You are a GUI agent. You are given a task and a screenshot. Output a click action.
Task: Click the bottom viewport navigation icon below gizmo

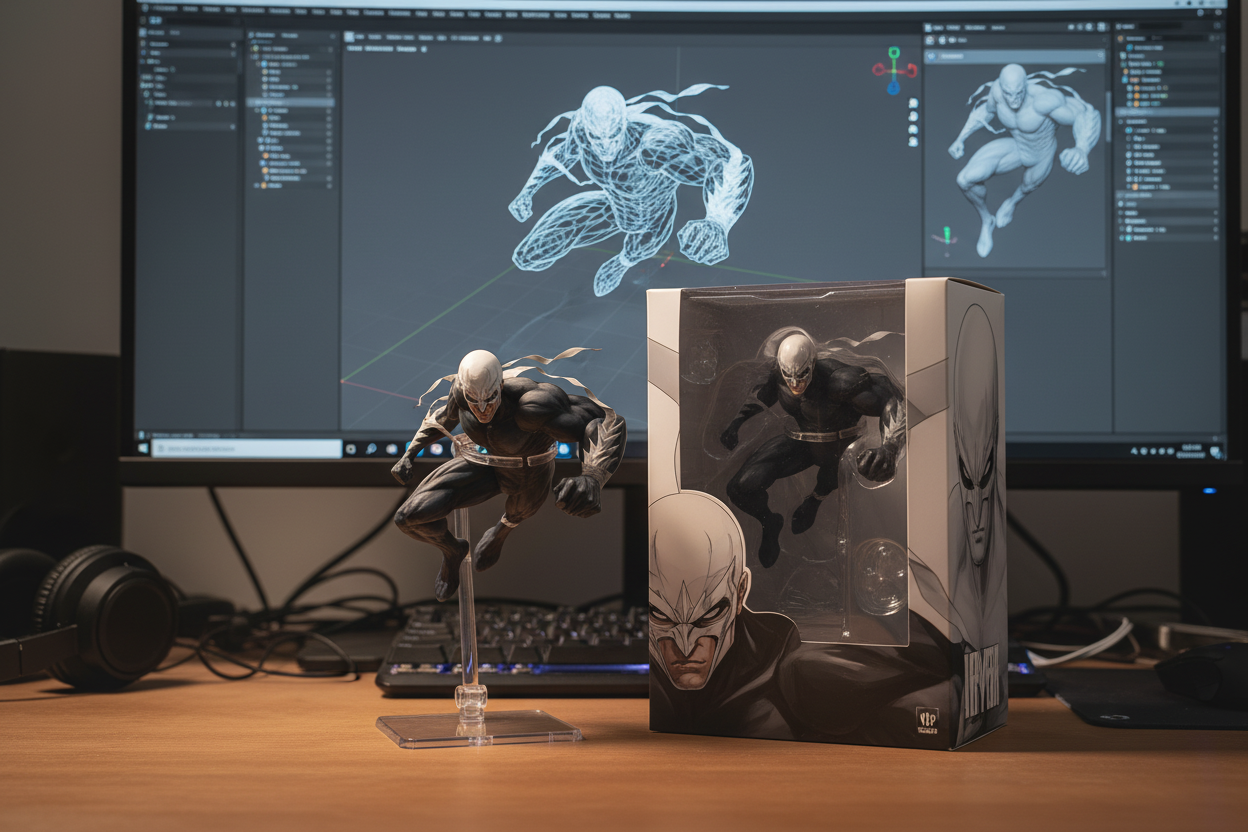(913, 142)
